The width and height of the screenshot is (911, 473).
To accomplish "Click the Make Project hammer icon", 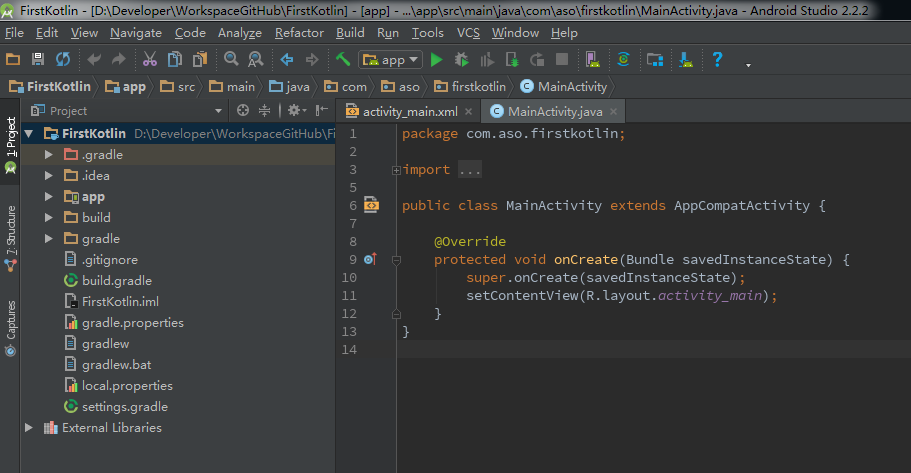I will (x=343, y=59).
